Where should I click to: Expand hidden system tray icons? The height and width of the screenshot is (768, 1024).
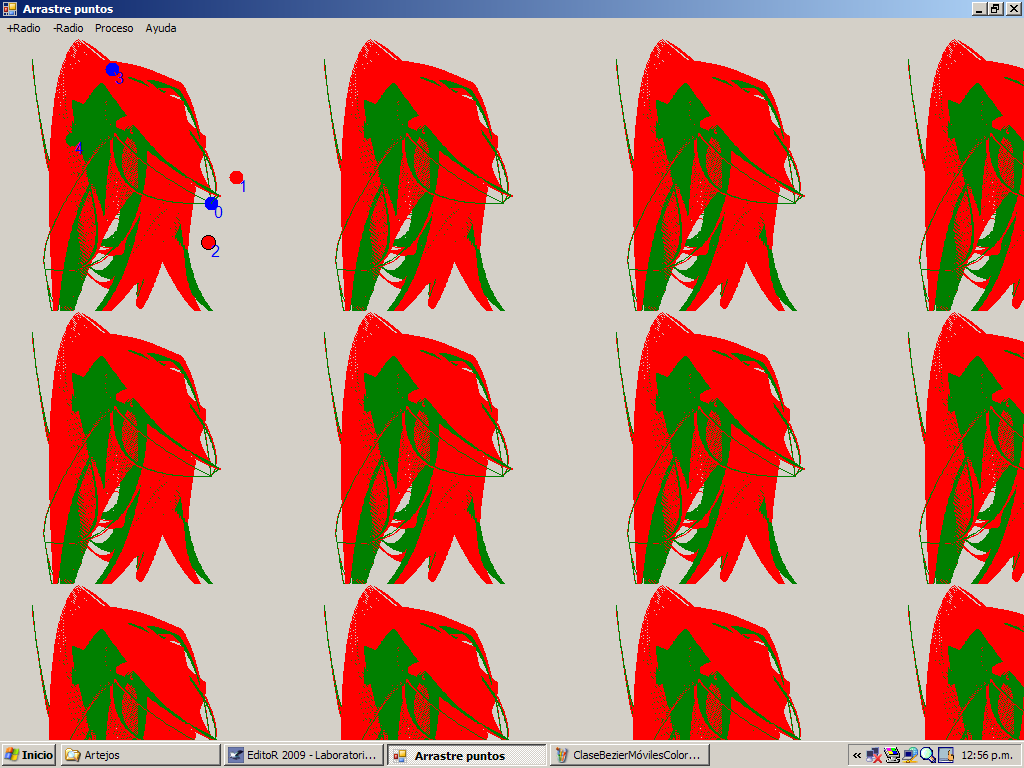coord(857,755)
